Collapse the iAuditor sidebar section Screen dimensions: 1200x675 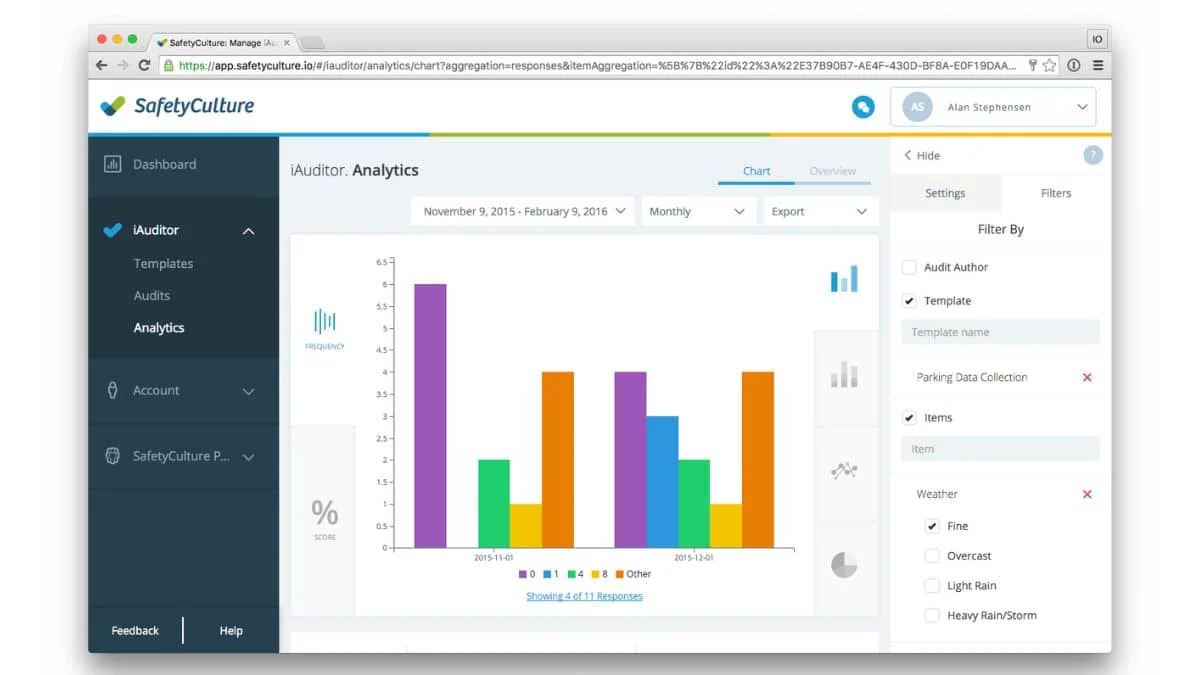(x=249, y=231)
